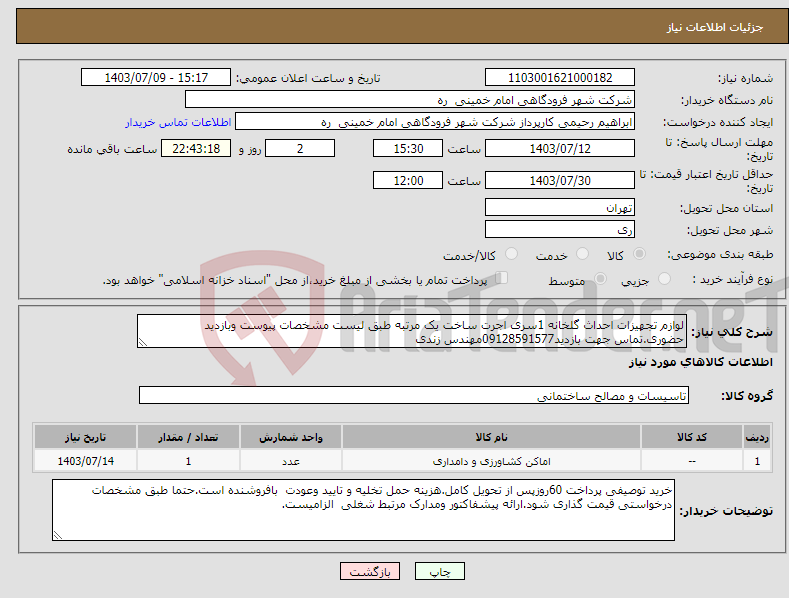Click the بازگشت back button
The height and width of the screenshot is (598, 789).
(x=370, y=571)
